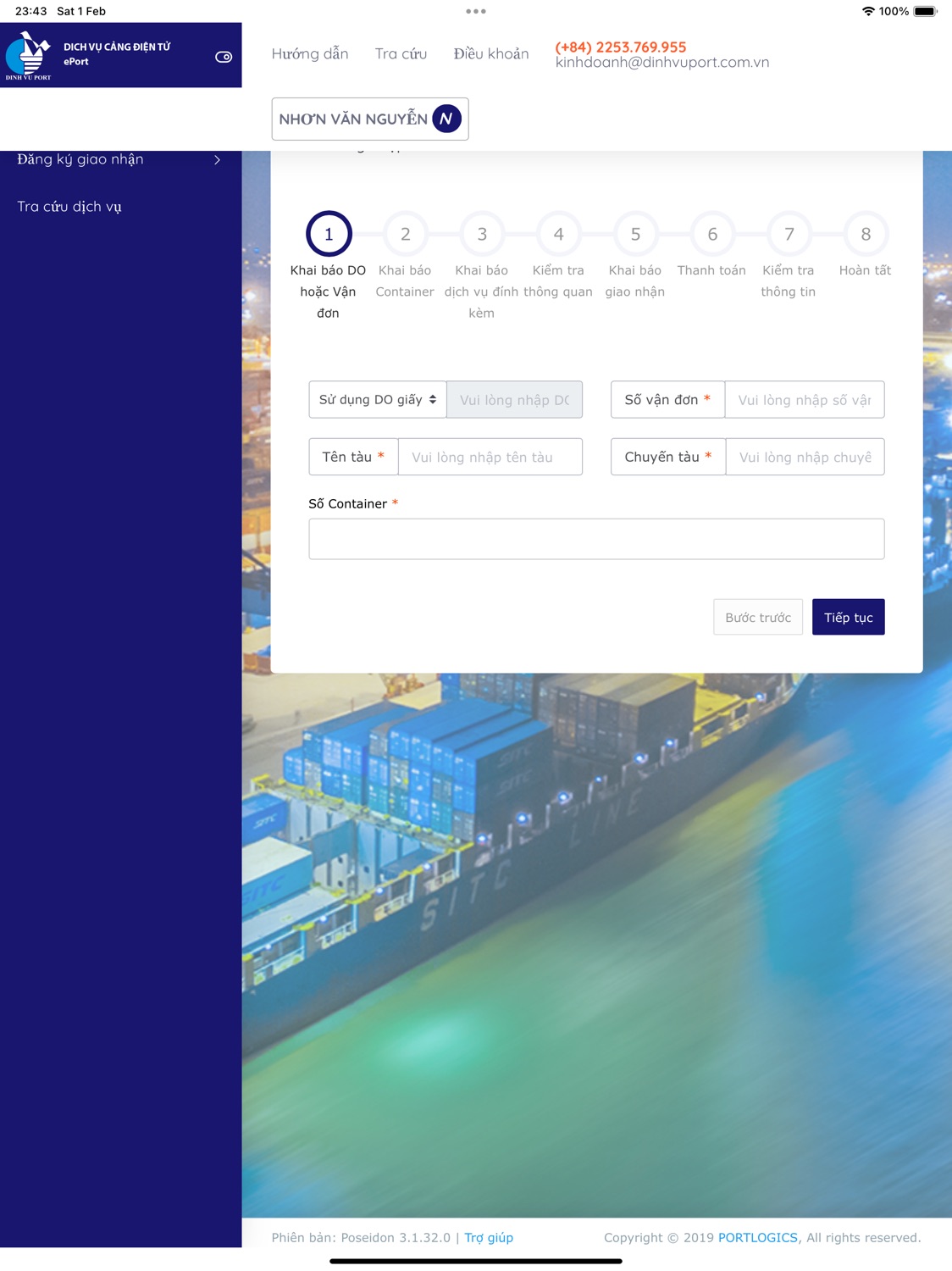Select step 4 Kiểm tra thông quan circle
Viewport: 952px width, 1271px height.
click(x=559, y=234)
